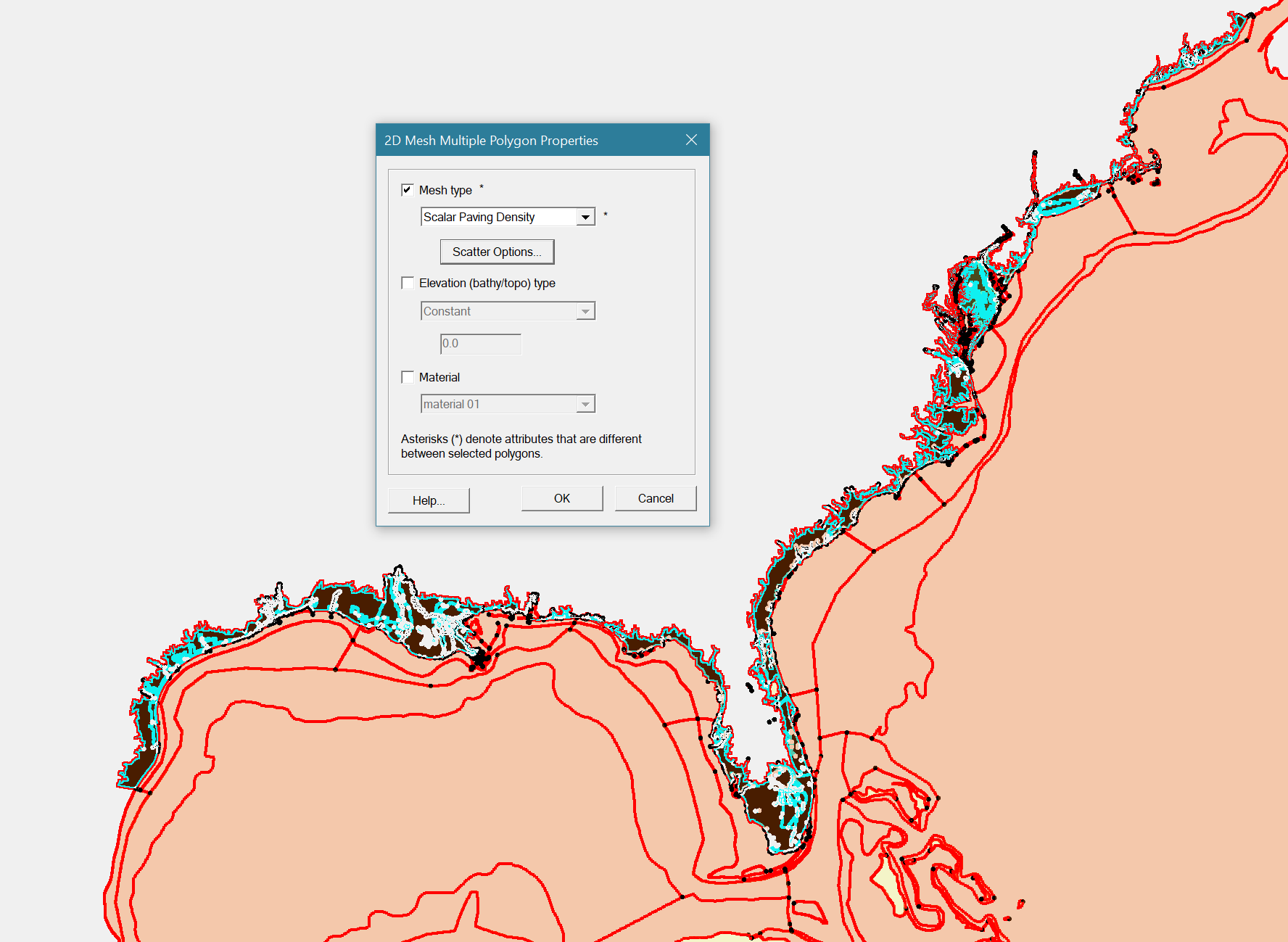Viewport: 1288px width, 942px height.
Task: Enable the Elevation (bathy/topo) type checkbox
Action: click(408, 283)
